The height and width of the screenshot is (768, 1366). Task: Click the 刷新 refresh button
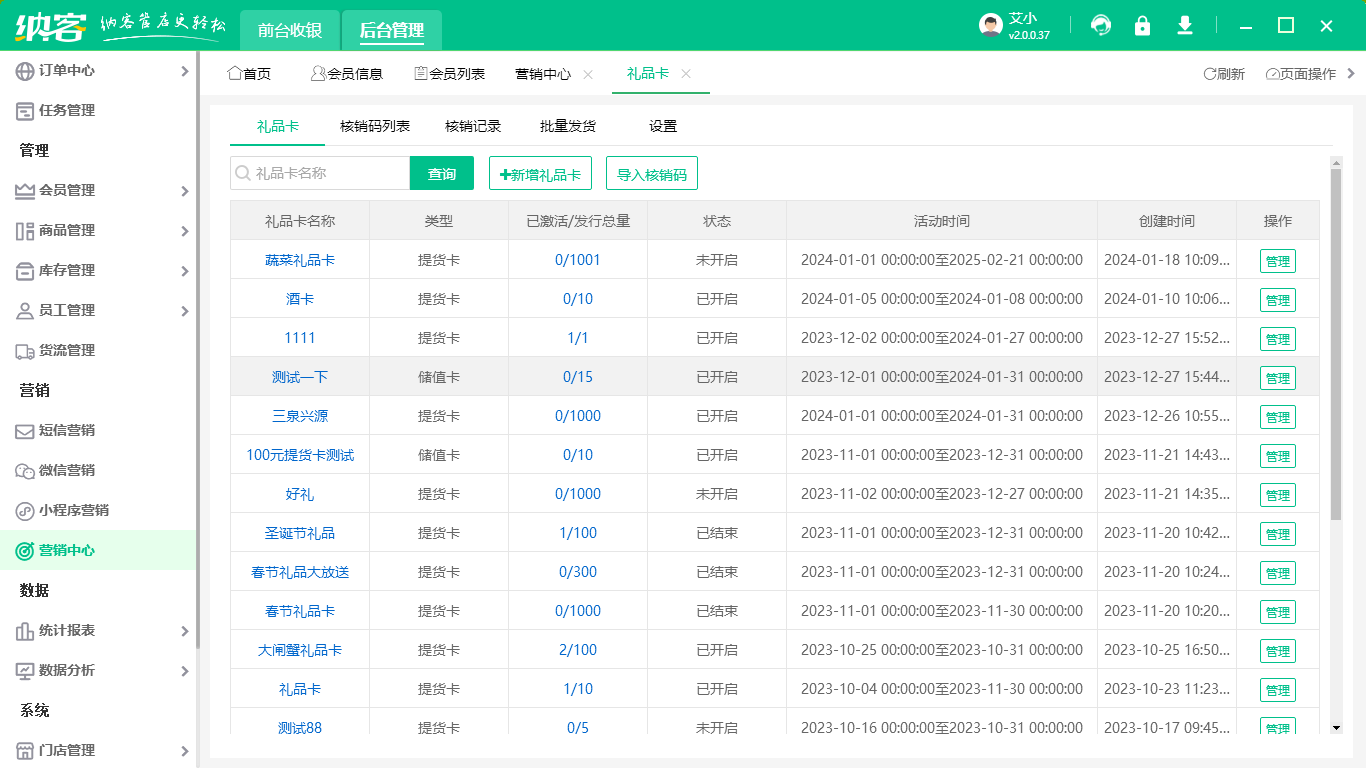pos(1224,74)
